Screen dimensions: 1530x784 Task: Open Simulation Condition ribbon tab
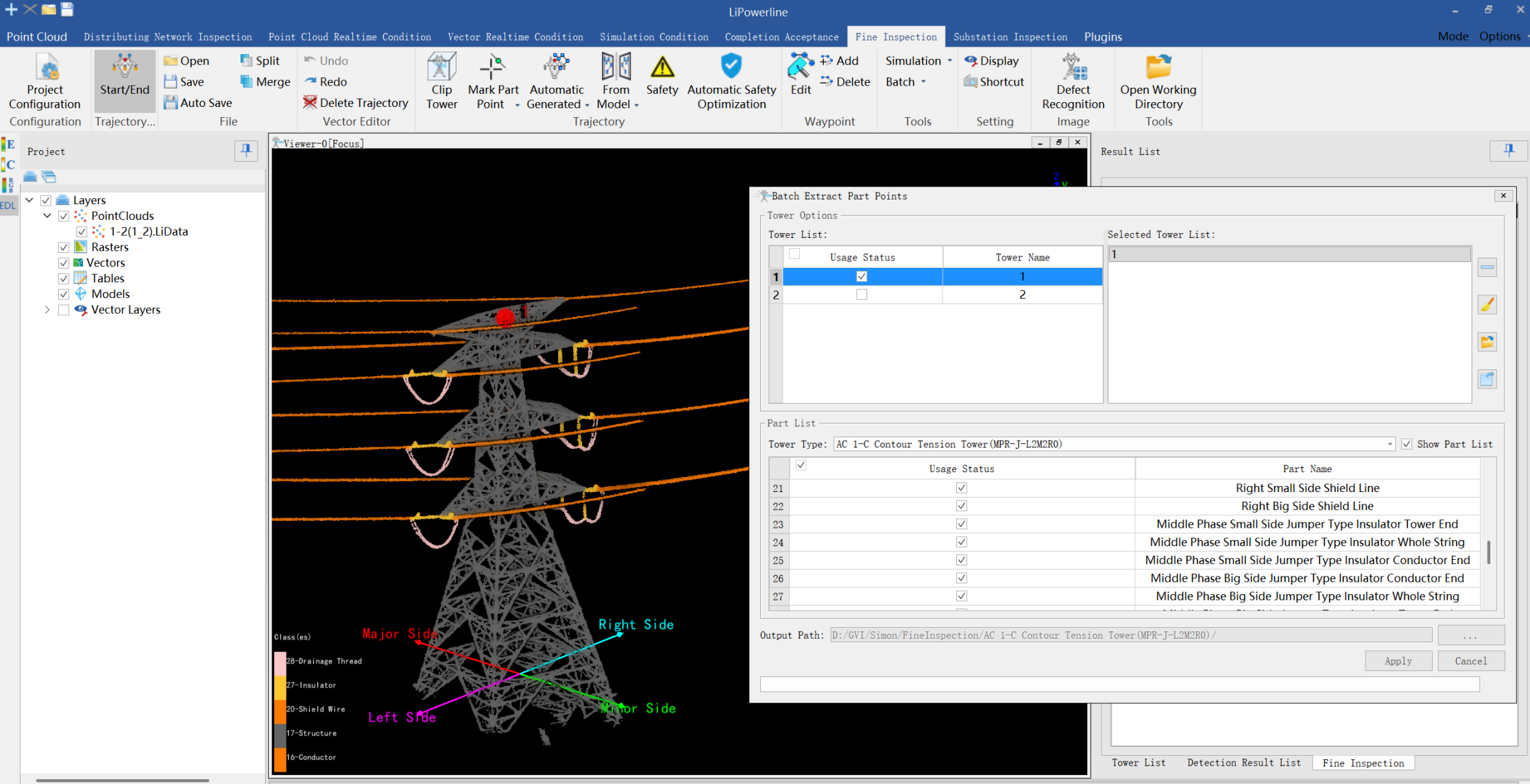654,37
